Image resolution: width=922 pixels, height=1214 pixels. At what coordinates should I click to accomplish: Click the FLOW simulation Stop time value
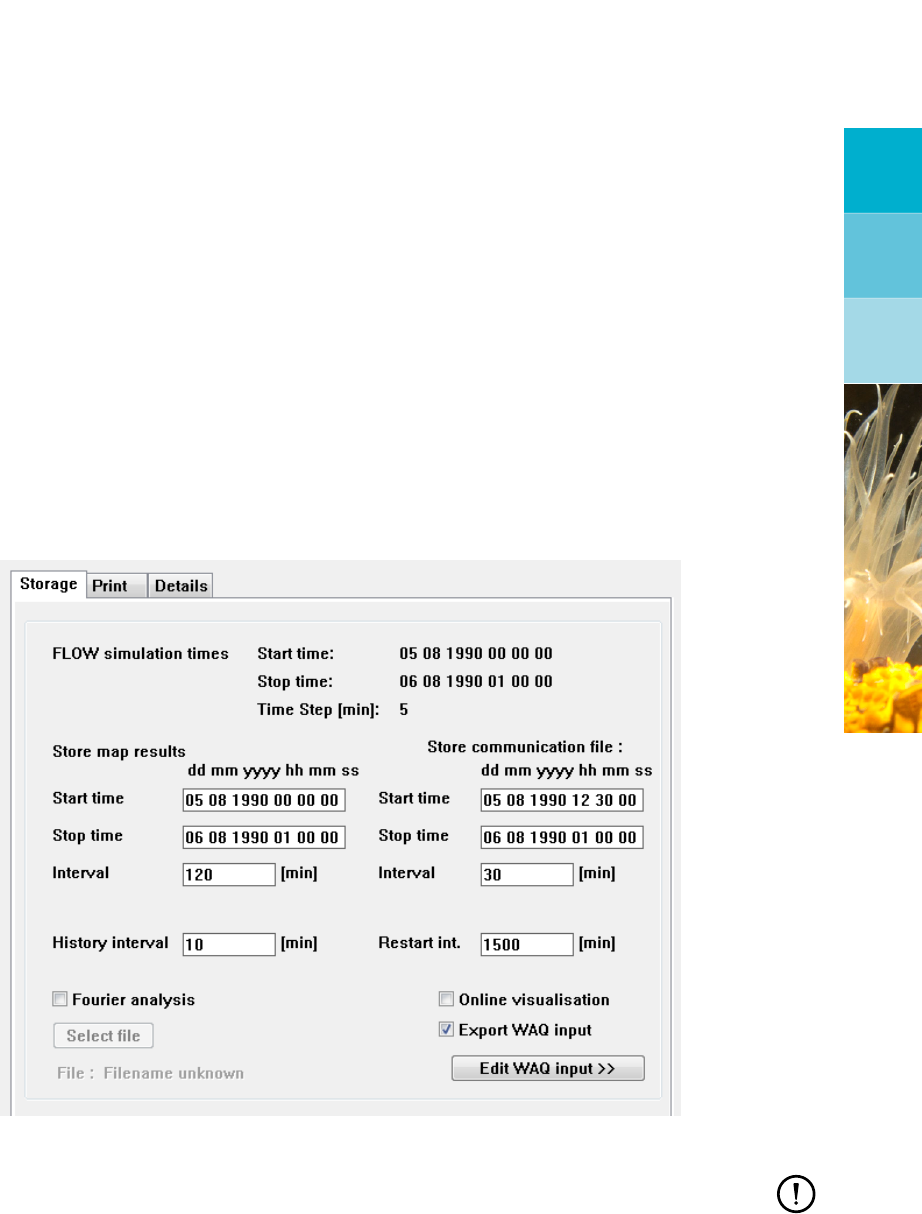click(x=476, y=682)
